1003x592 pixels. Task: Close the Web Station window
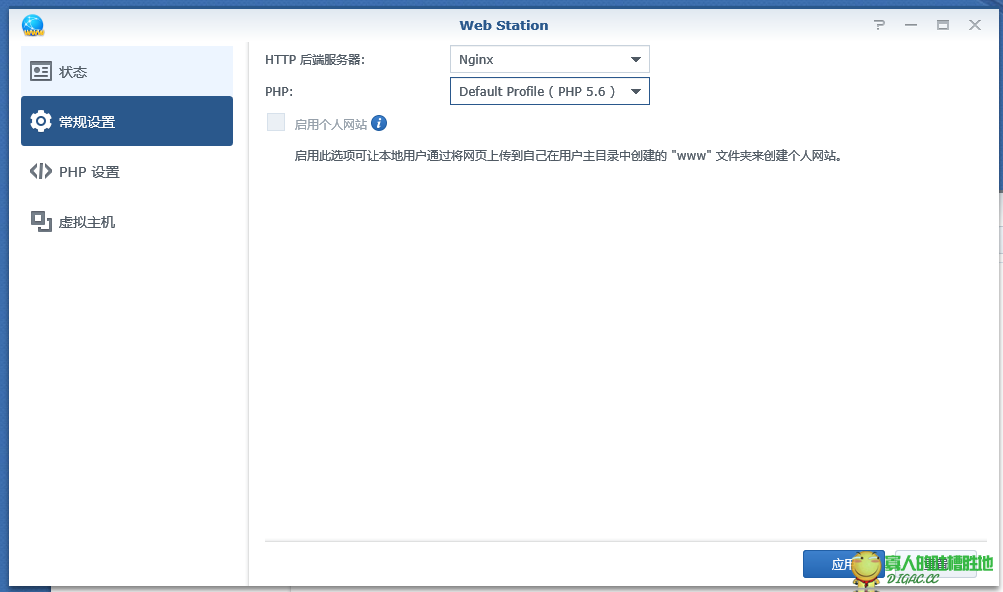pyautogui.click(x=975, y=25)
